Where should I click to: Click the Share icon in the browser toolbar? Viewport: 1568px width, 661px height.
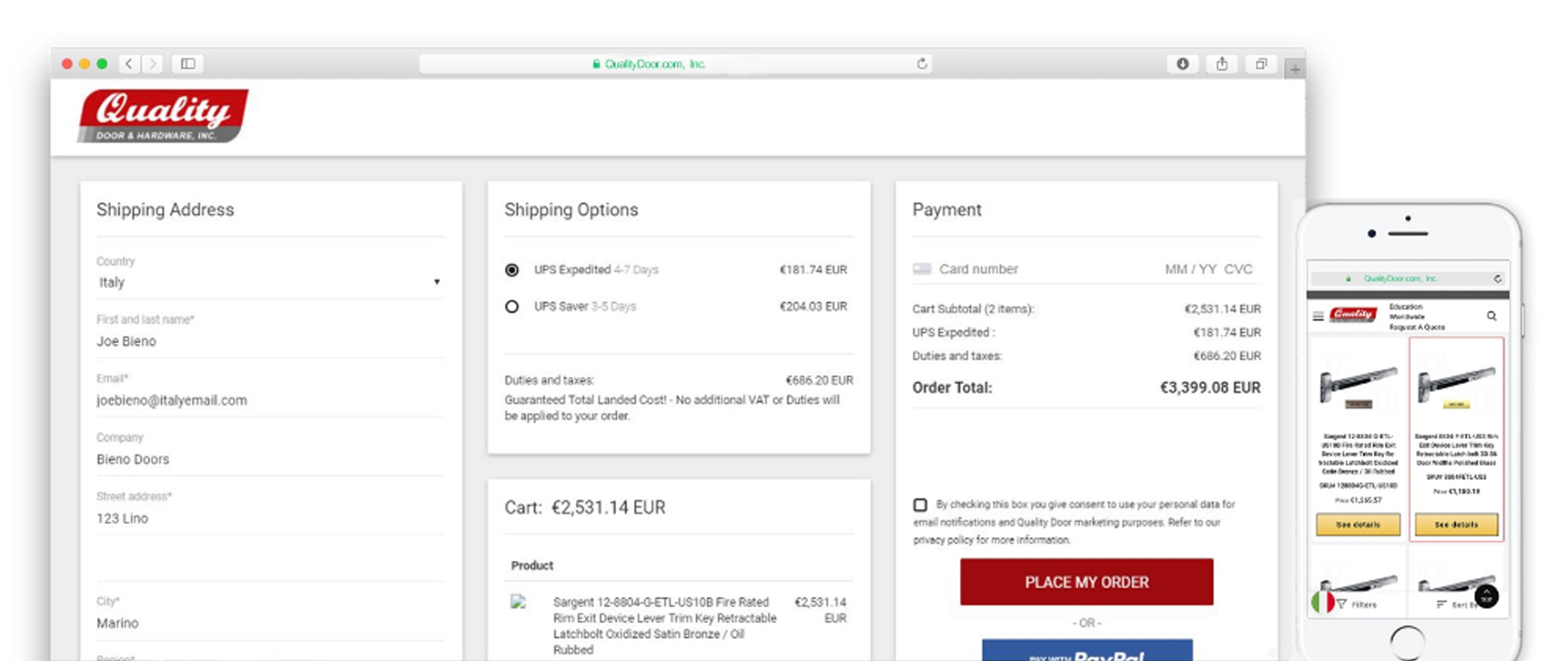[x=1222, y=64]
